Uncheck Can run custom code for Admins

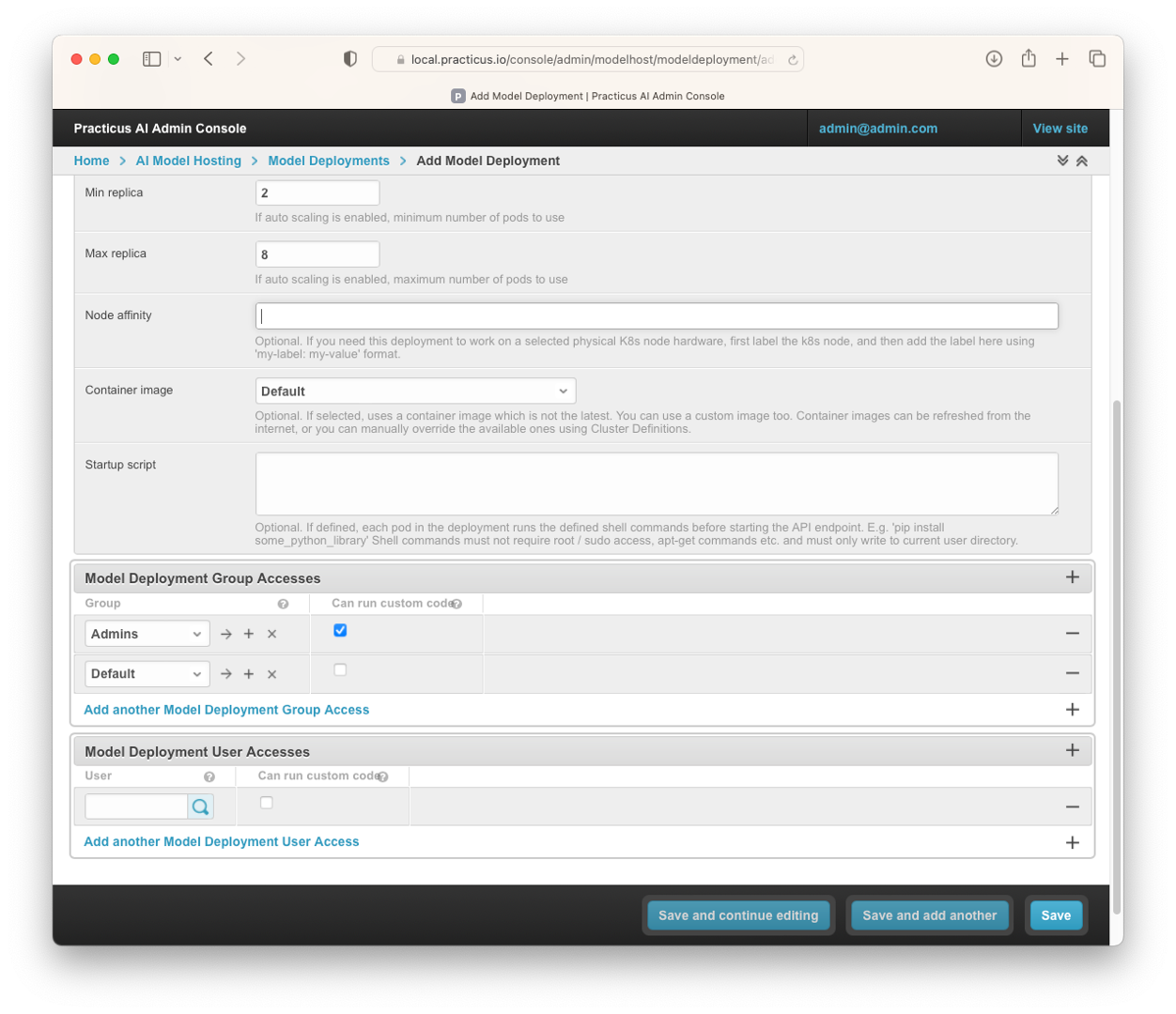tap(340, 630)
